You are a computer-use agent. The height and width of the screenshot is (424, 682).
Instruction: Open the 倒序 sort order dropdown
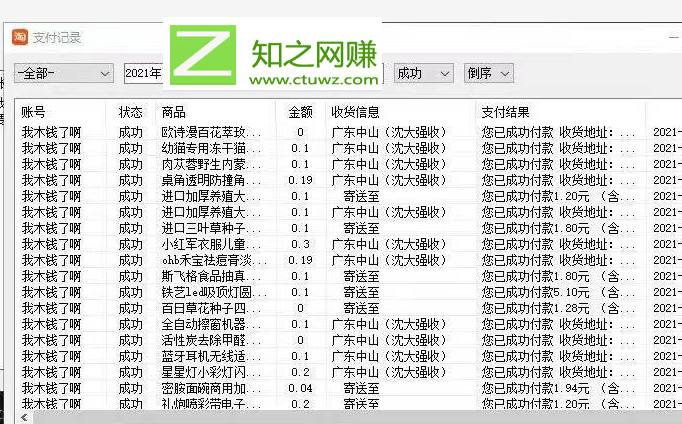tap(489, 73)
